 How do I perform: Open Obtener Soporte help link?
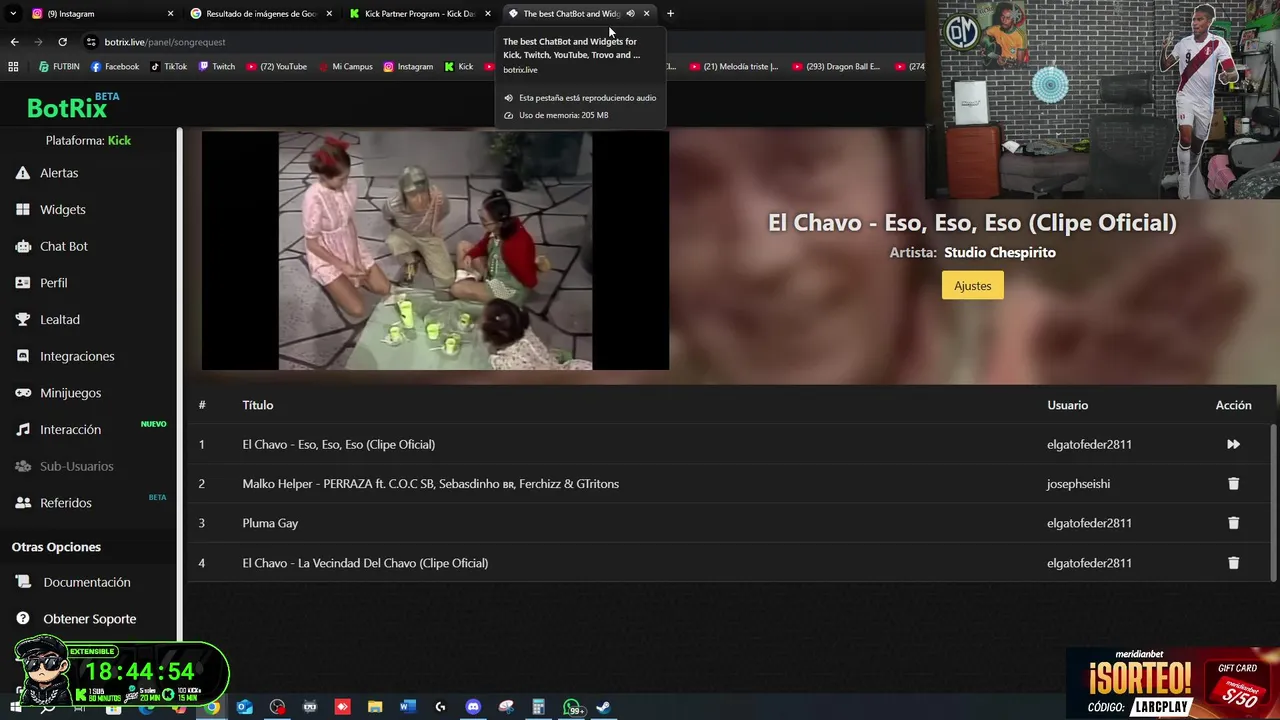[90, 619]
